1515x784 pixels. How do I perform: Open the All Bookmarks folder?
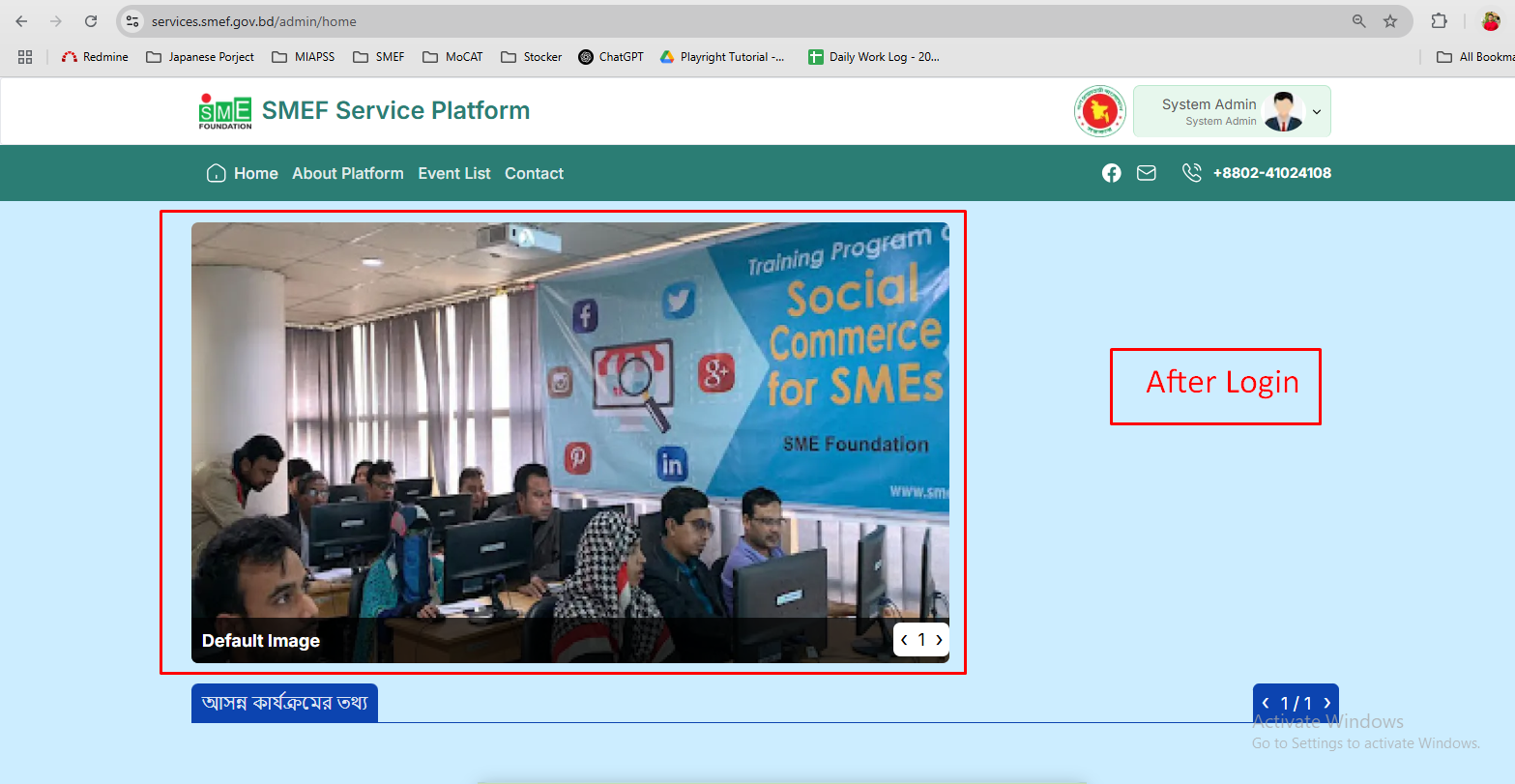[x=1475, y=57]
